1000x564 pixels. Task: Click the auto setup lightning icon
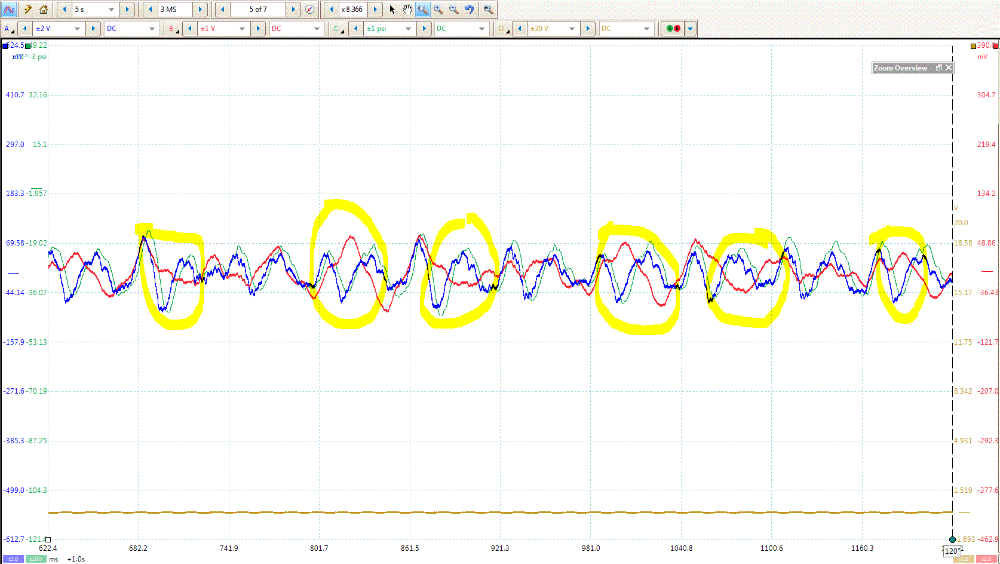pyautogui.click(x=28, y=9)
